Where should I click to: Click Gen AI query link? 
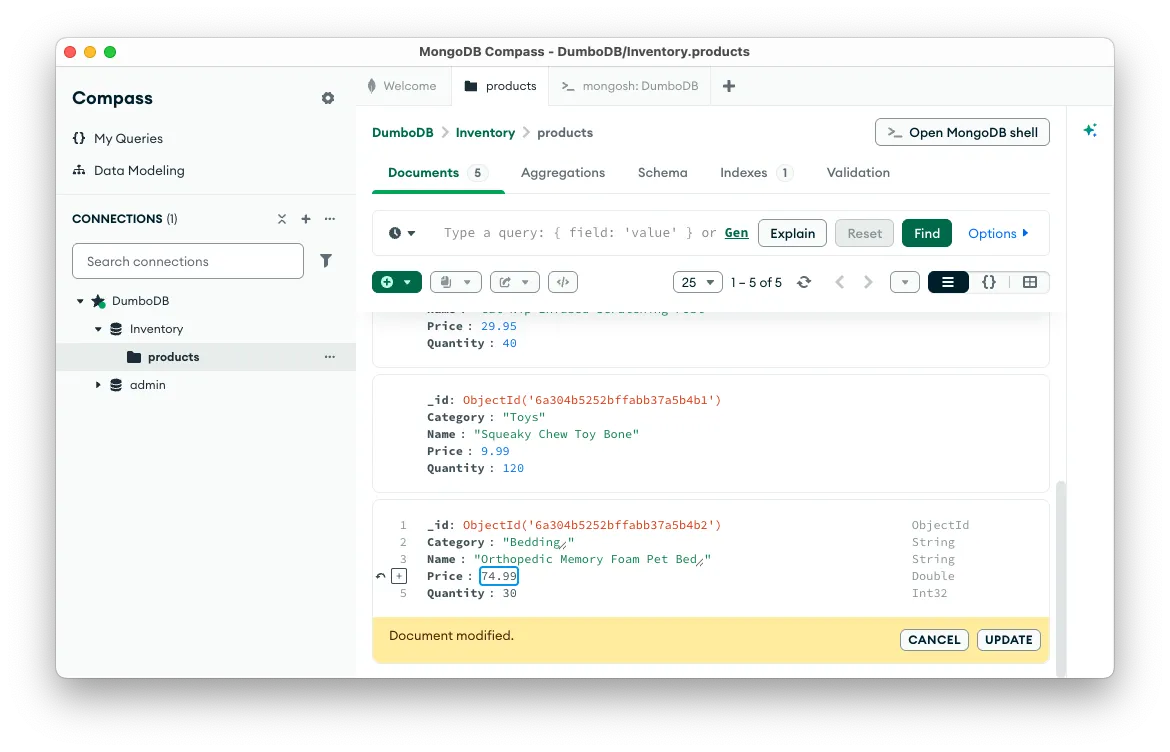pyautogui.click(x=736, y=232)
